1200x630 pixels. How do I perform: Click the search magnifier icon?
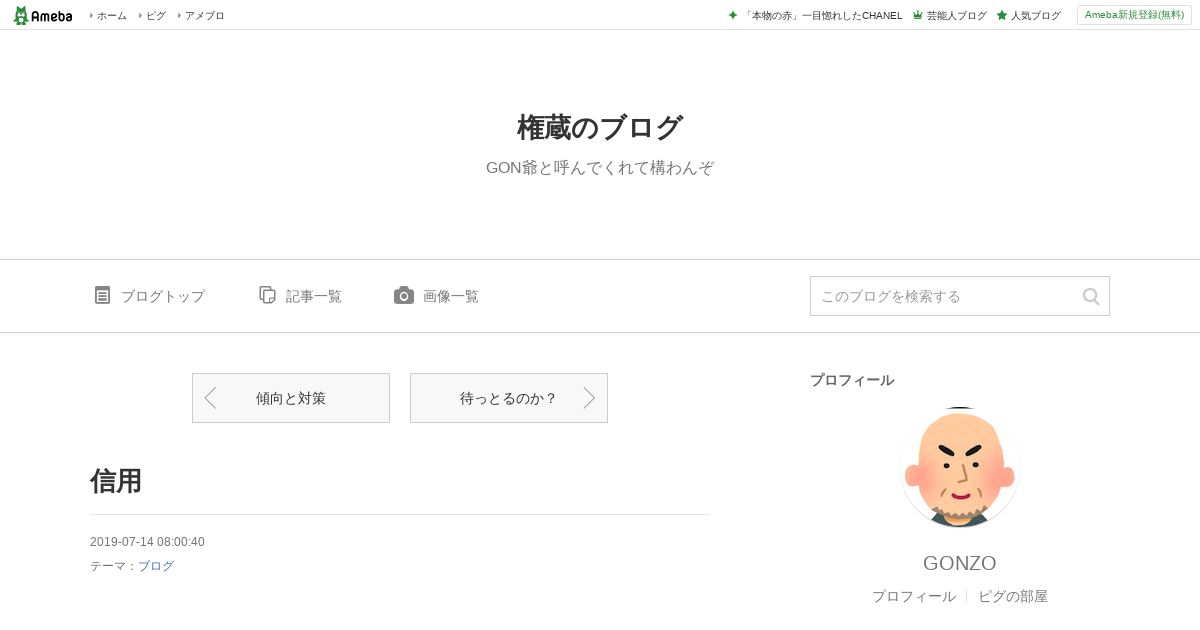1091,296
